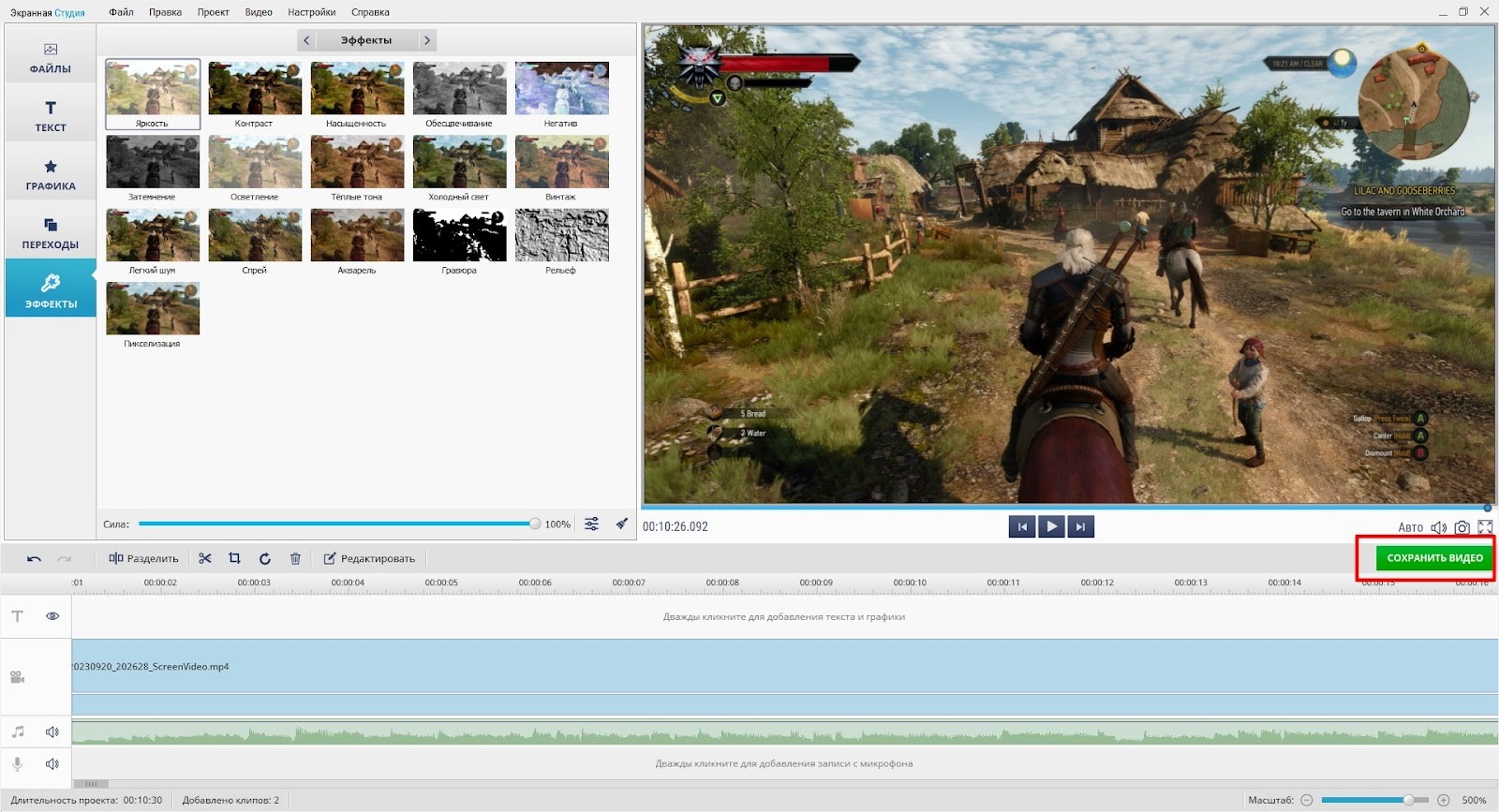Apply the Тёплые тона effect

pos(357,168)
